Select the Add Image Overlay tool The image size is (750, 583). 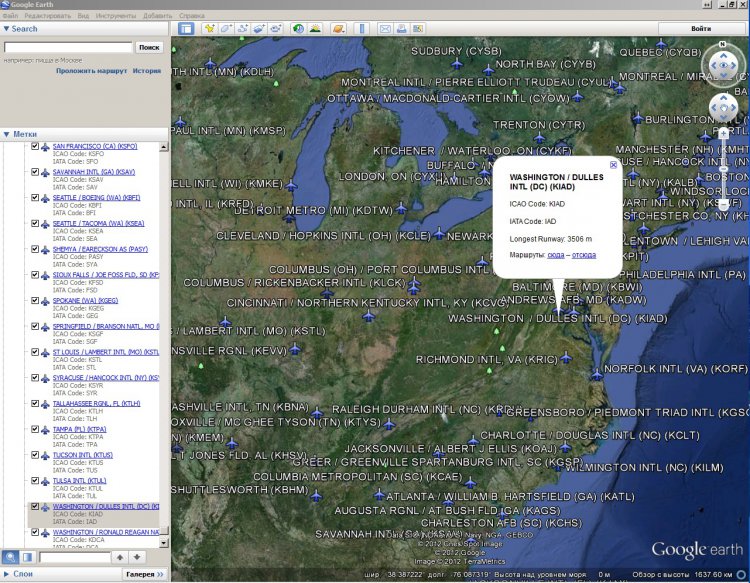pyautogui.click(x=259, y=29)
